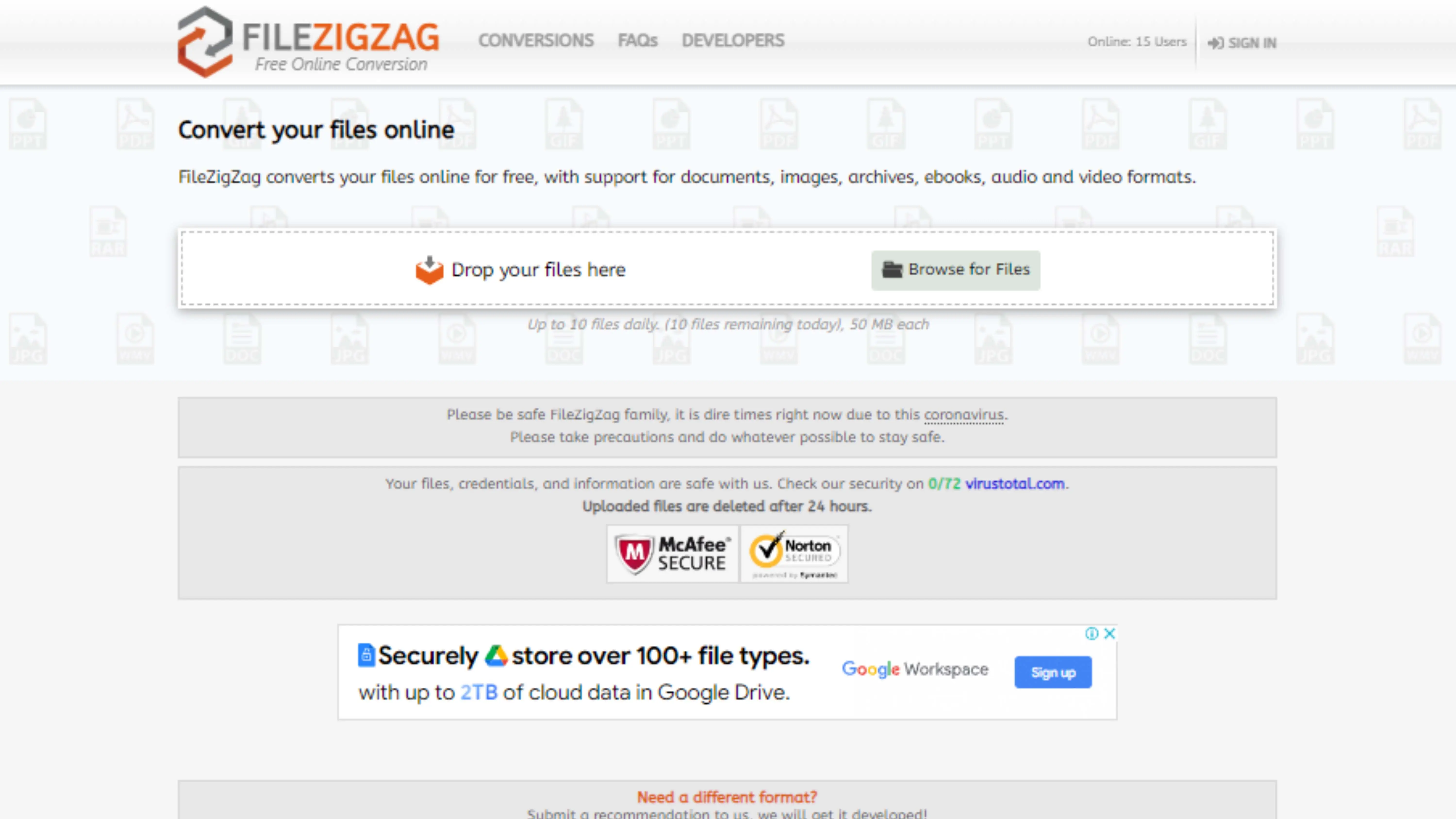Click the orange drop box icon
This screenshot has width=1456, height=819.
(x=430, y=270)
